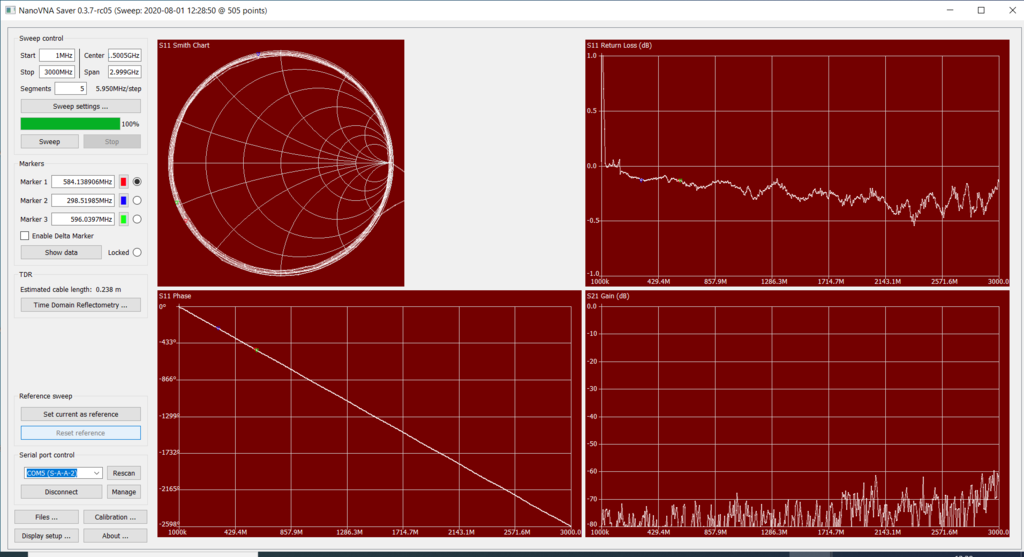
Task: Click the Show data button
Action: 61,253
